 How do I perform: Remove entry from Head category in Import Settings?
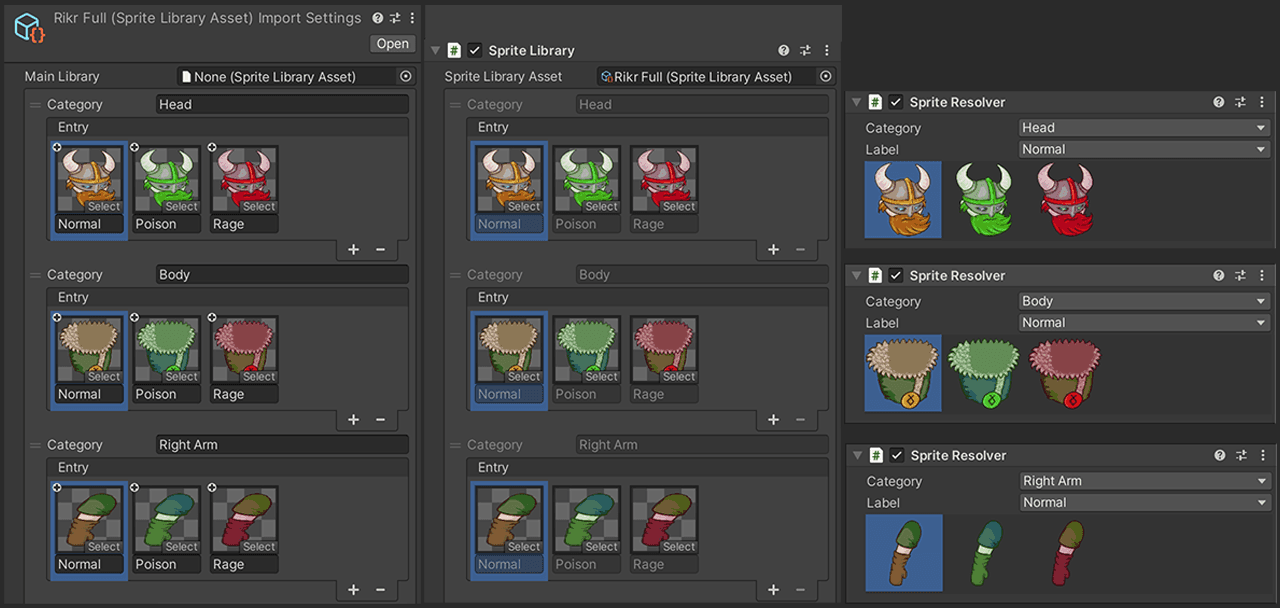click(380, 249)
